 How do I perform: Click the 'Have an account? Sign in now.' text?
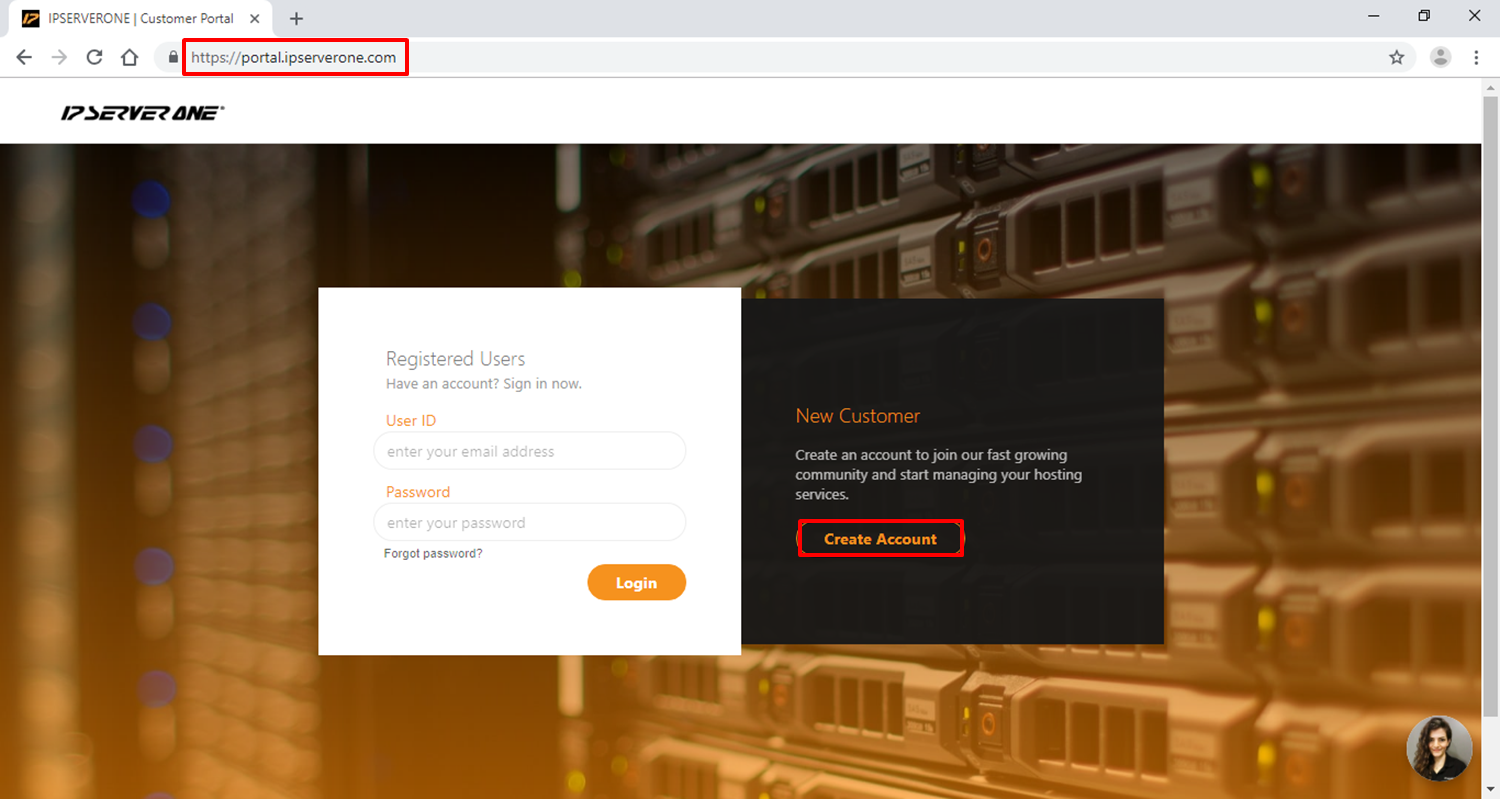[484, 384]
